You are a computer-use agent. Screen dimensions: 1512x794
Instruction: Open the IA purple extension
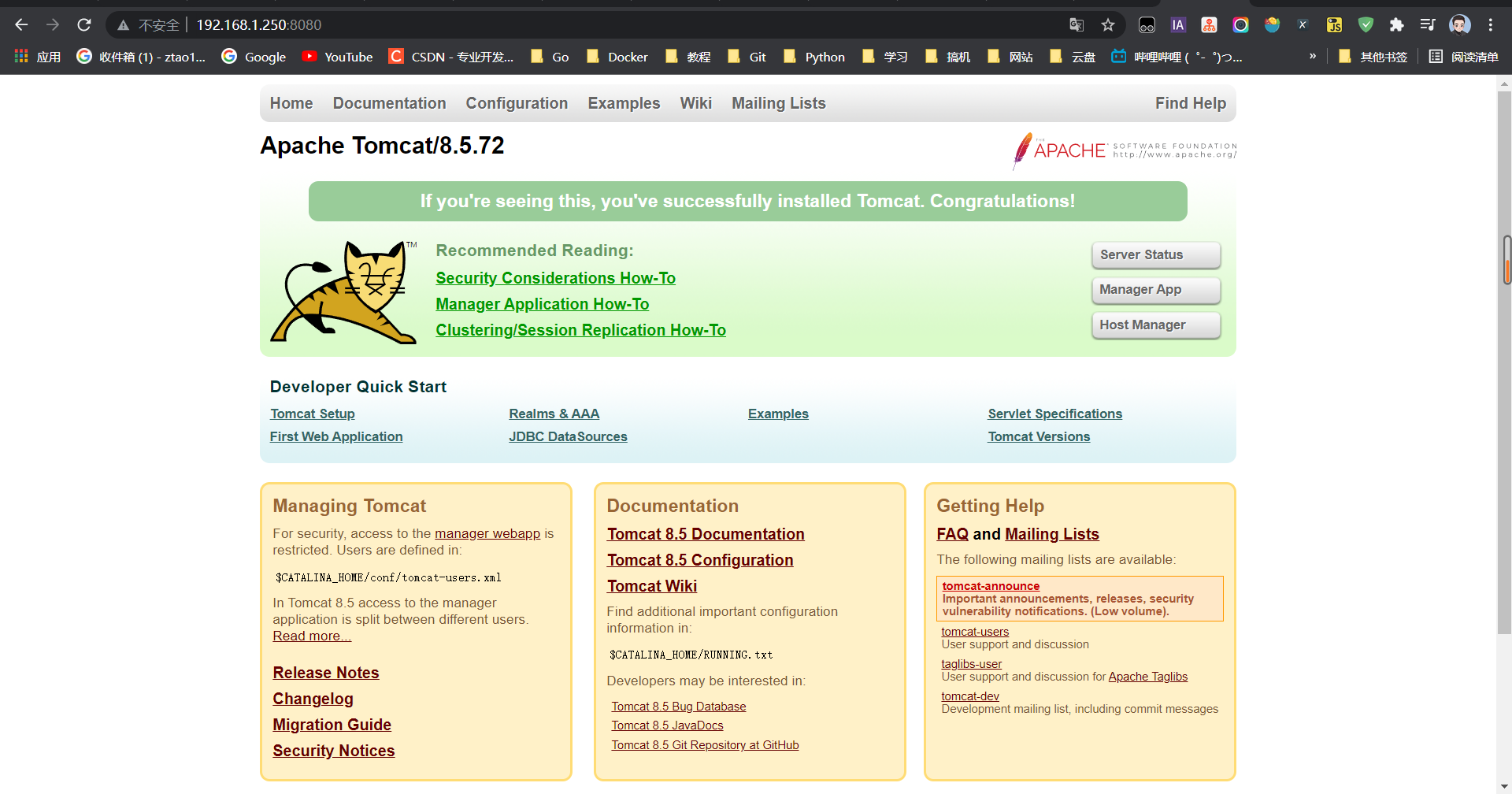pos(1178,25)
